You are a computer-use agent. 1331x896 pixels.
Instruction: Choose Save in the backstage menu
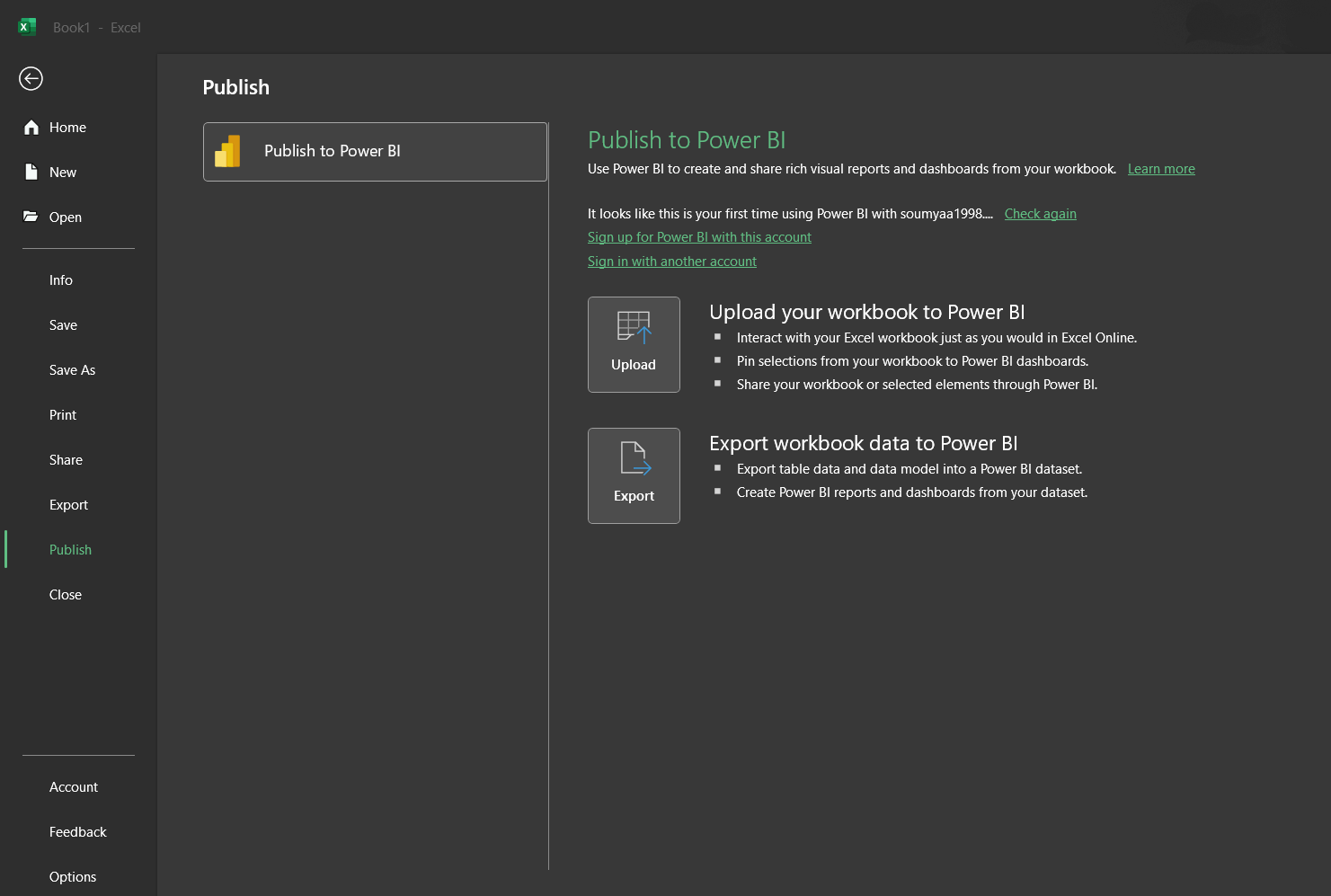(78, 325)
